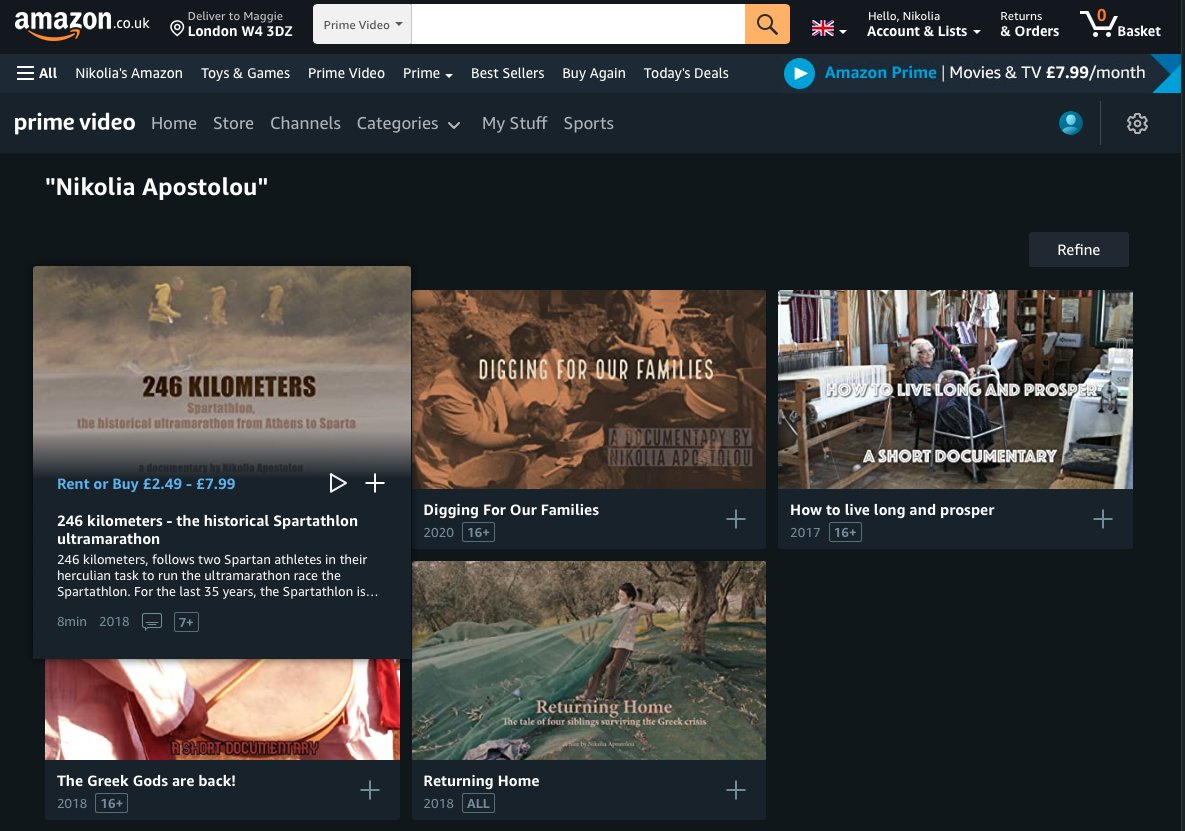Click the Refine button
This screenshot has width=1185, height=831.
pos(1078,250)
